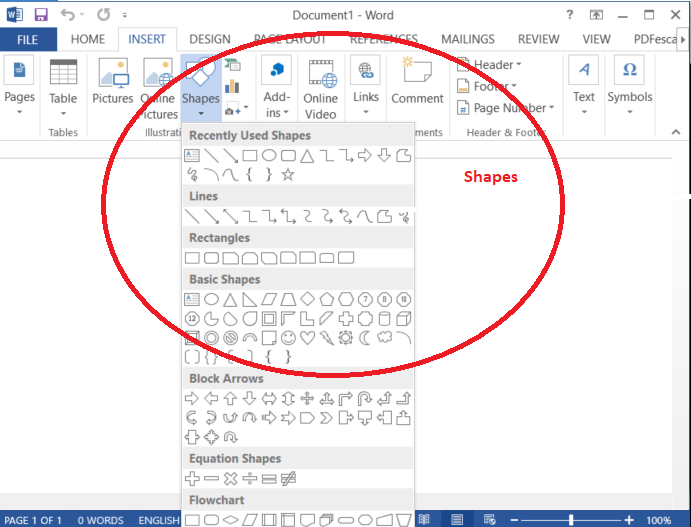This screenshot has height=527, width=691.
Task: Click the zoom in plus button
Action: click(629, 520)
